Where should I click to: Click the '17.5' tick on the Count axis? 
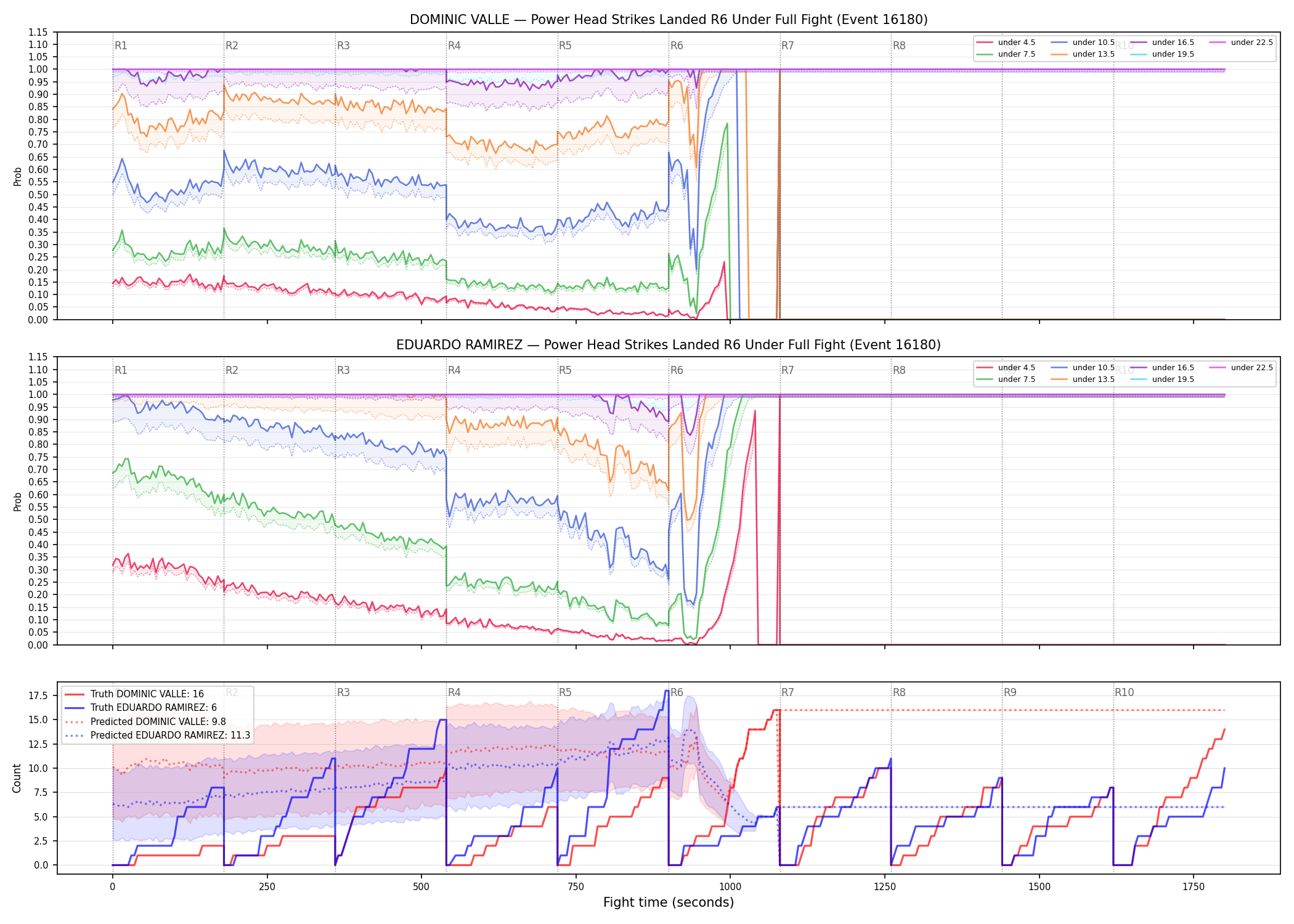(38, 696)
